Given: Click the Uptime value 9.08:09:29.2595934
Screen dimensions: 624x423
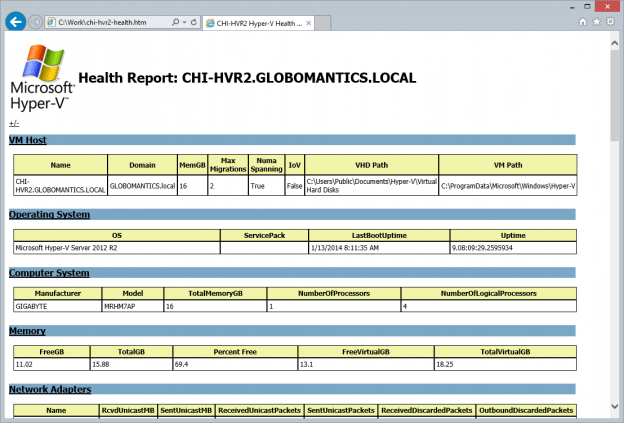Looking at the screenshot, I should tap(482, 248).
